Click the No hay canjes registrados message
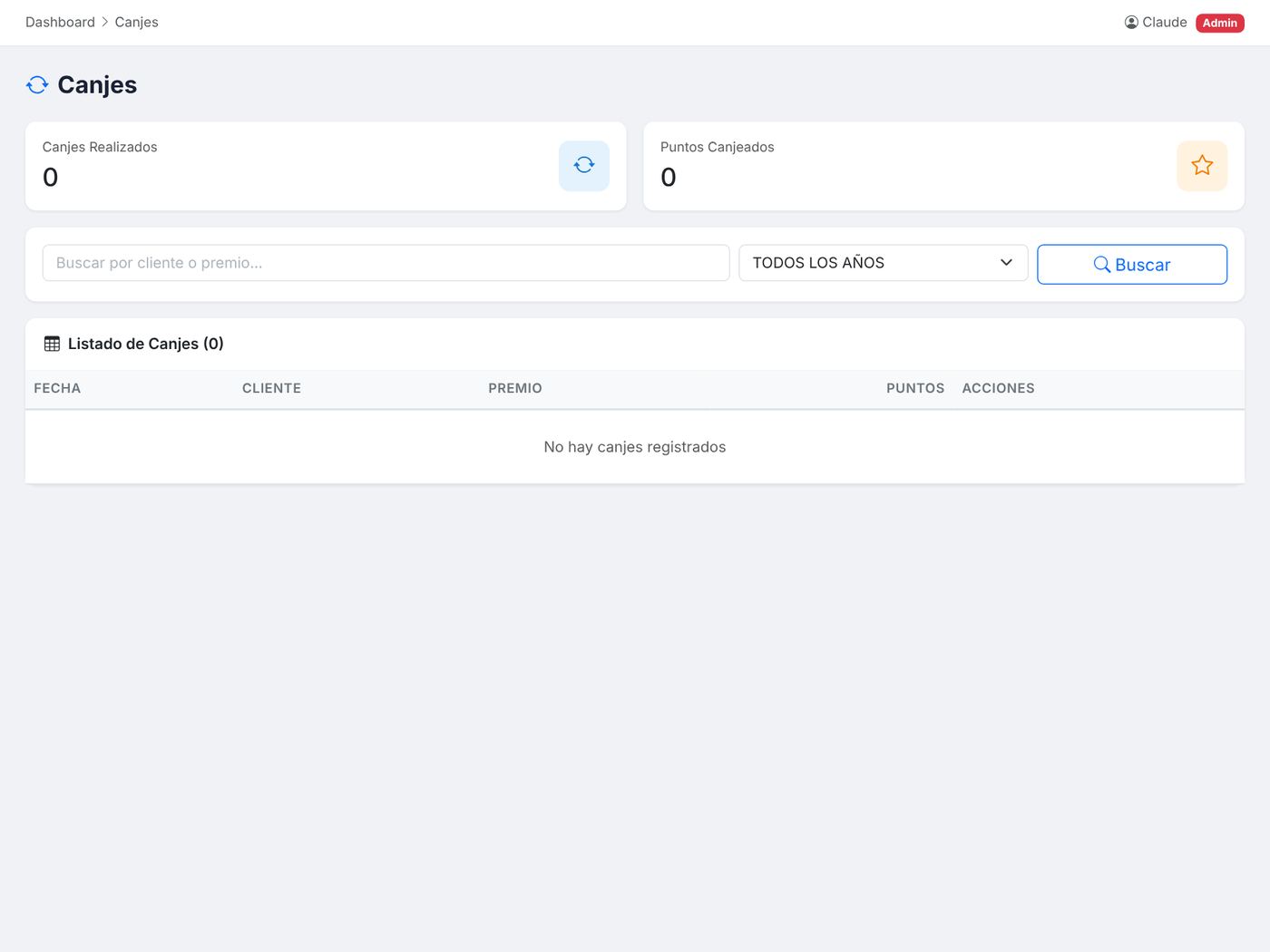This screenshot has height=952, width=1270. 635,447
